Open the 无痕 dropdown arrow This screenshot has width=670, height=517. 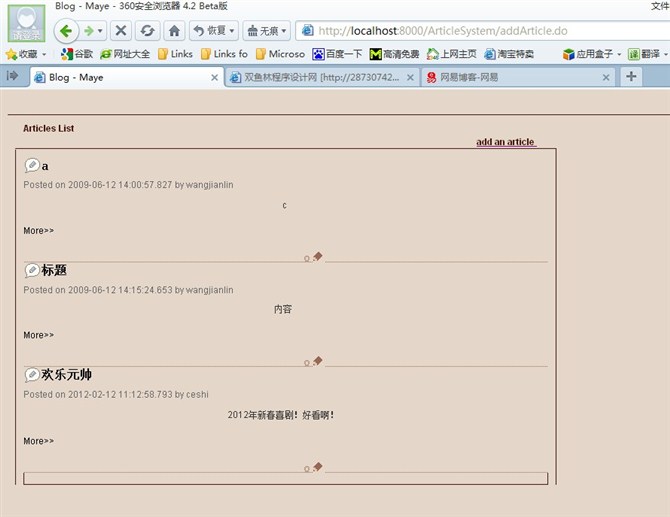pos(284,31)
